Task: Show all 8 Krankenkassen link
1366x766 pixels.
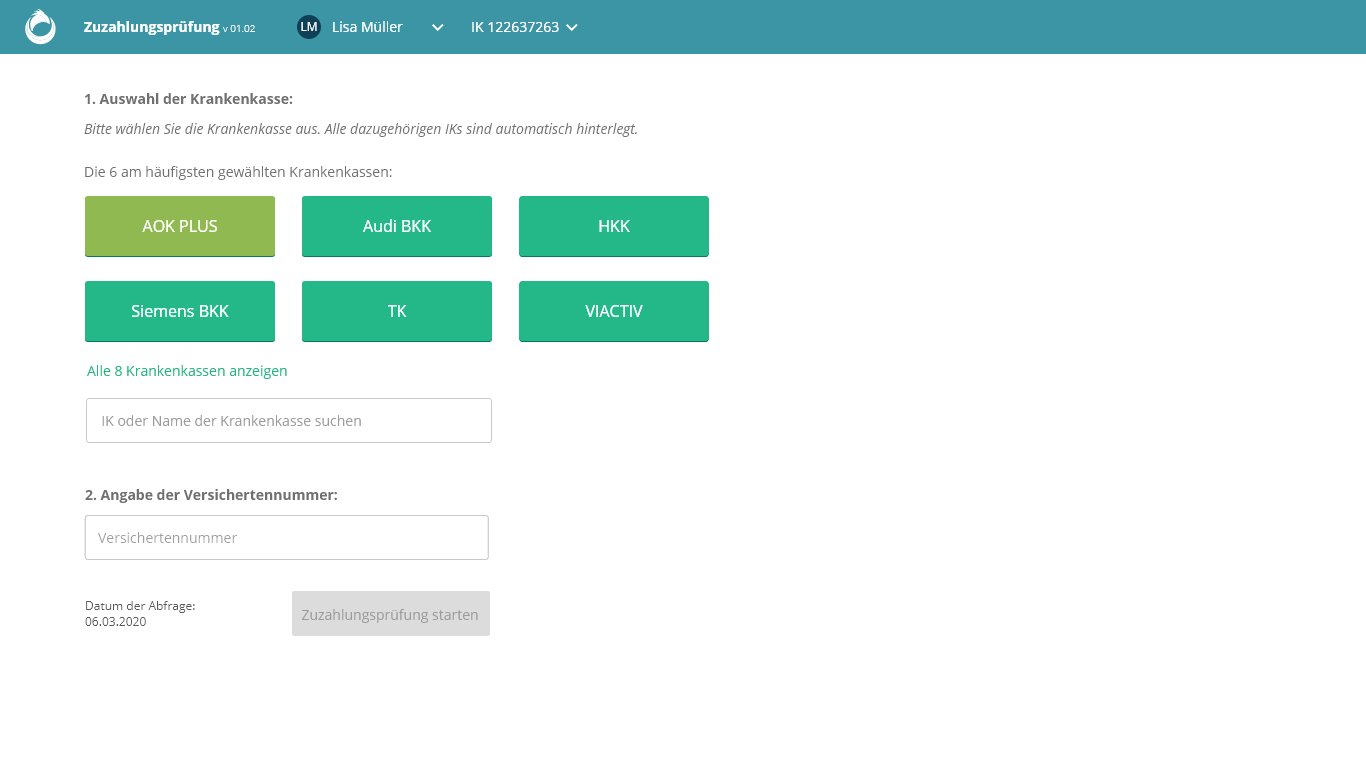Action: pyautogui.click(x=187, y=371)
